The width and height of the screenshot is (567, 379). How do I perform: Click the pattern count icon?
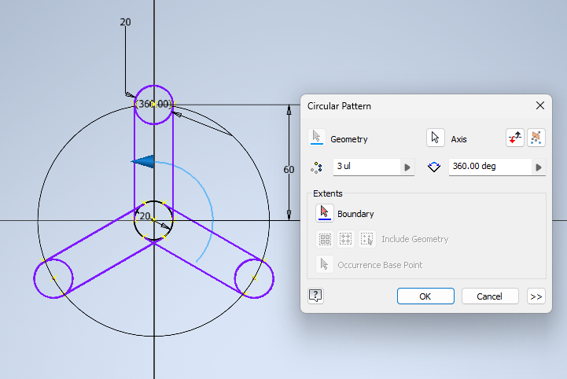(x=317, y=167)
